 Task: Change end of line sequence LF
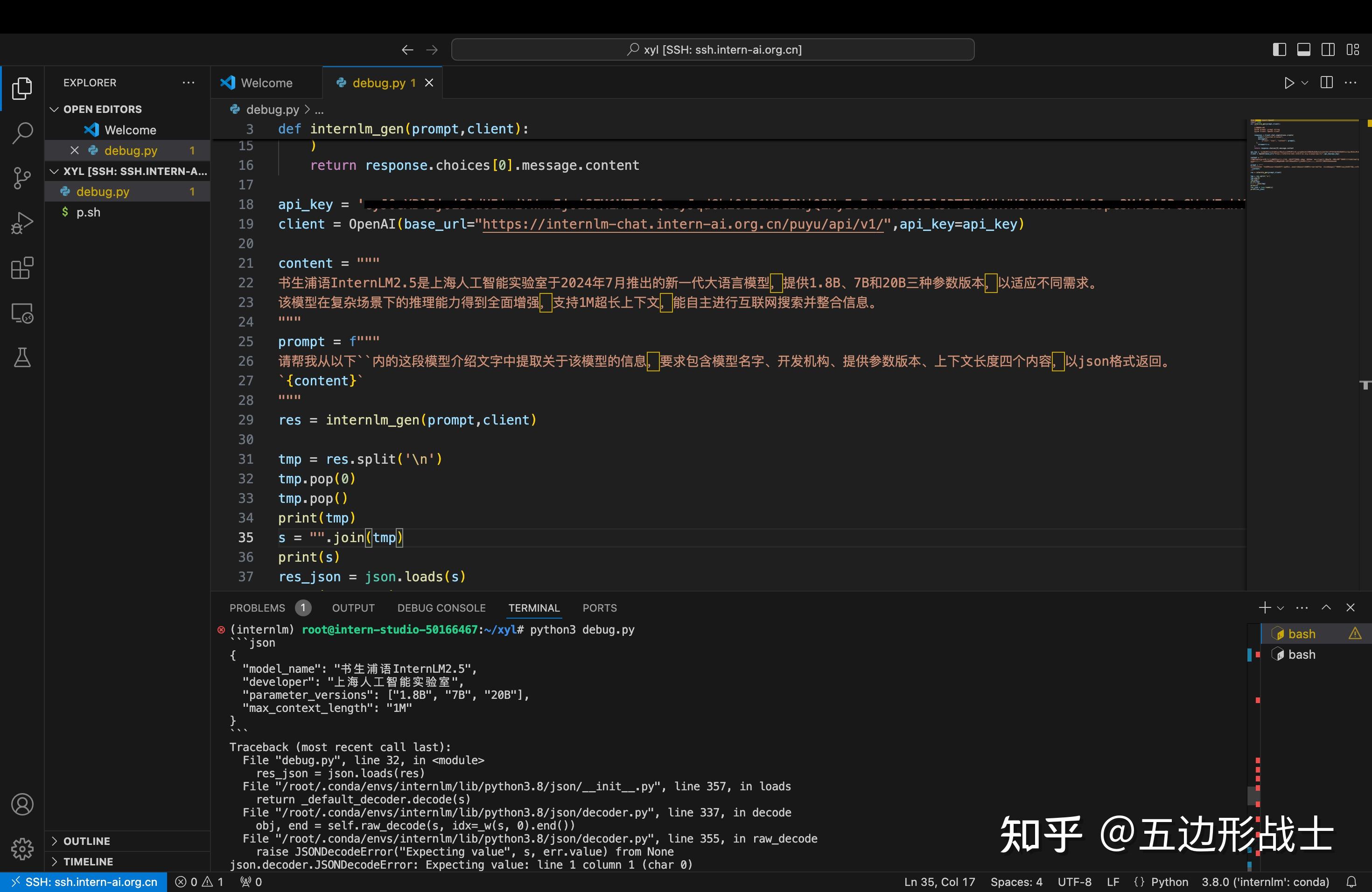tap(1113, 882)
